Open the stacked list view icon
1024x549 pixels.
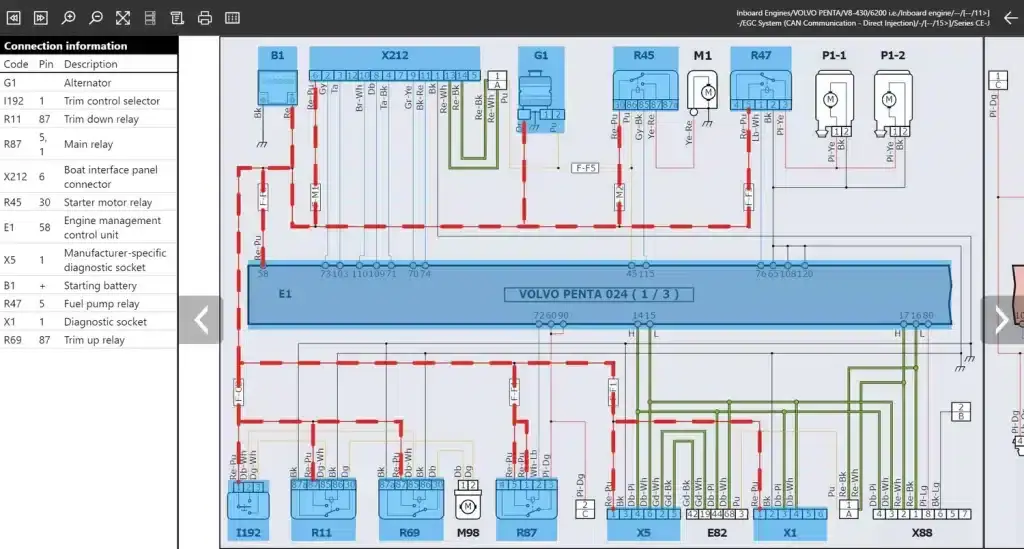150,17
